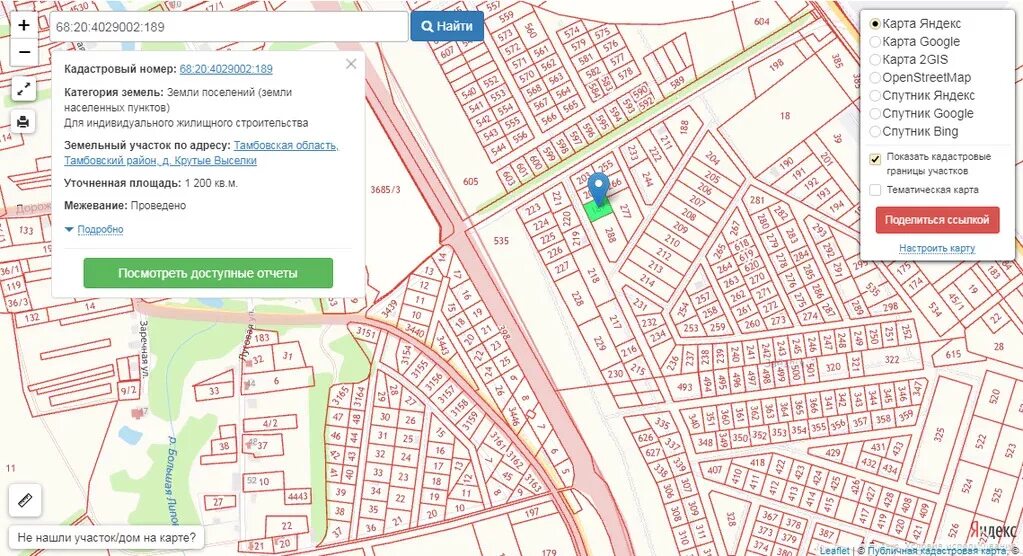Focus the cadastral number search field
This screenshot has height=556, width=1023.
click(x=229, y=27)
